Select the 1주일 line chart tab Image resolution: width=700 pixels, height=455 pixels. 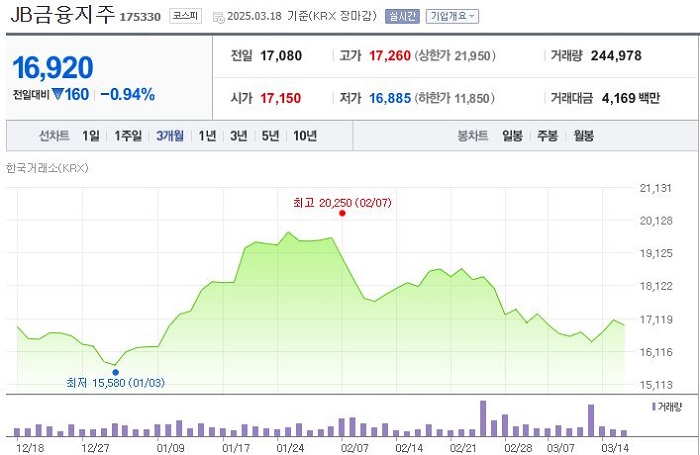128,136
